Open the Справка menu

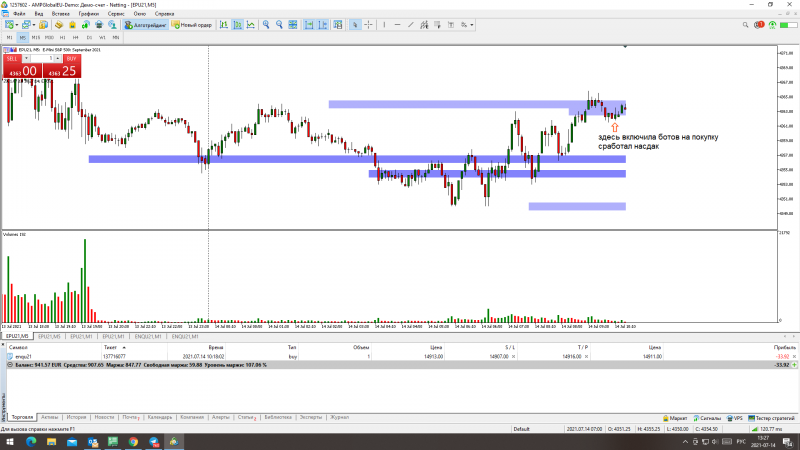[x=164, y=14]
